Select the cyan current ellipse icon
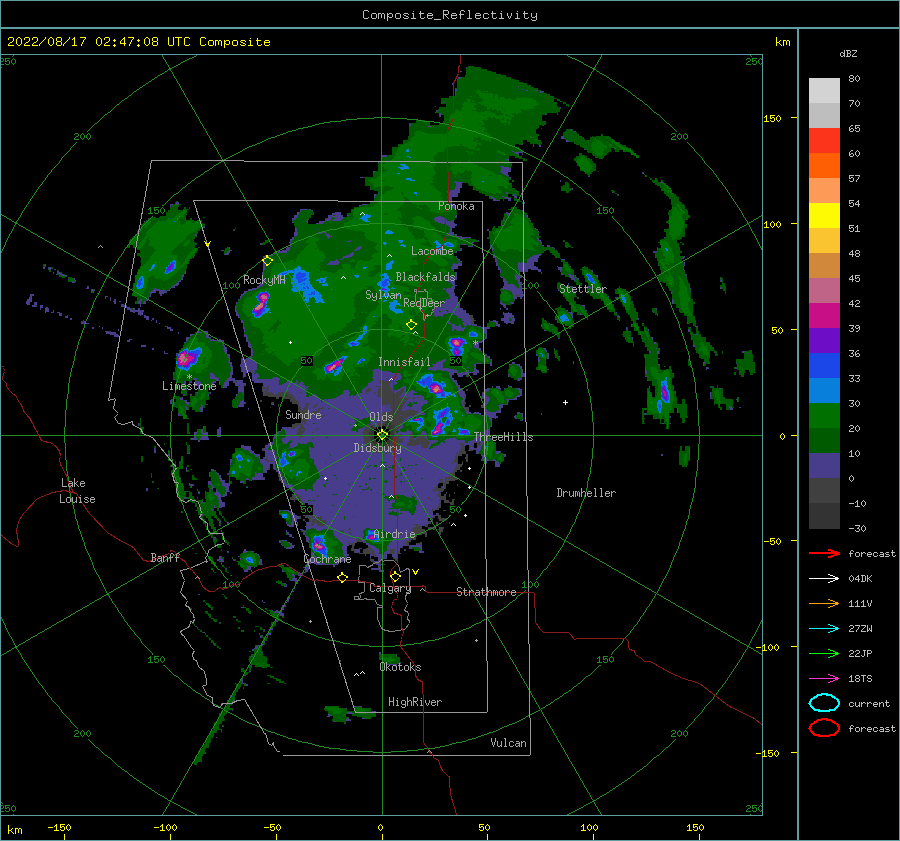900x841 pixels. pyautogui.click(x=824, y=703)
